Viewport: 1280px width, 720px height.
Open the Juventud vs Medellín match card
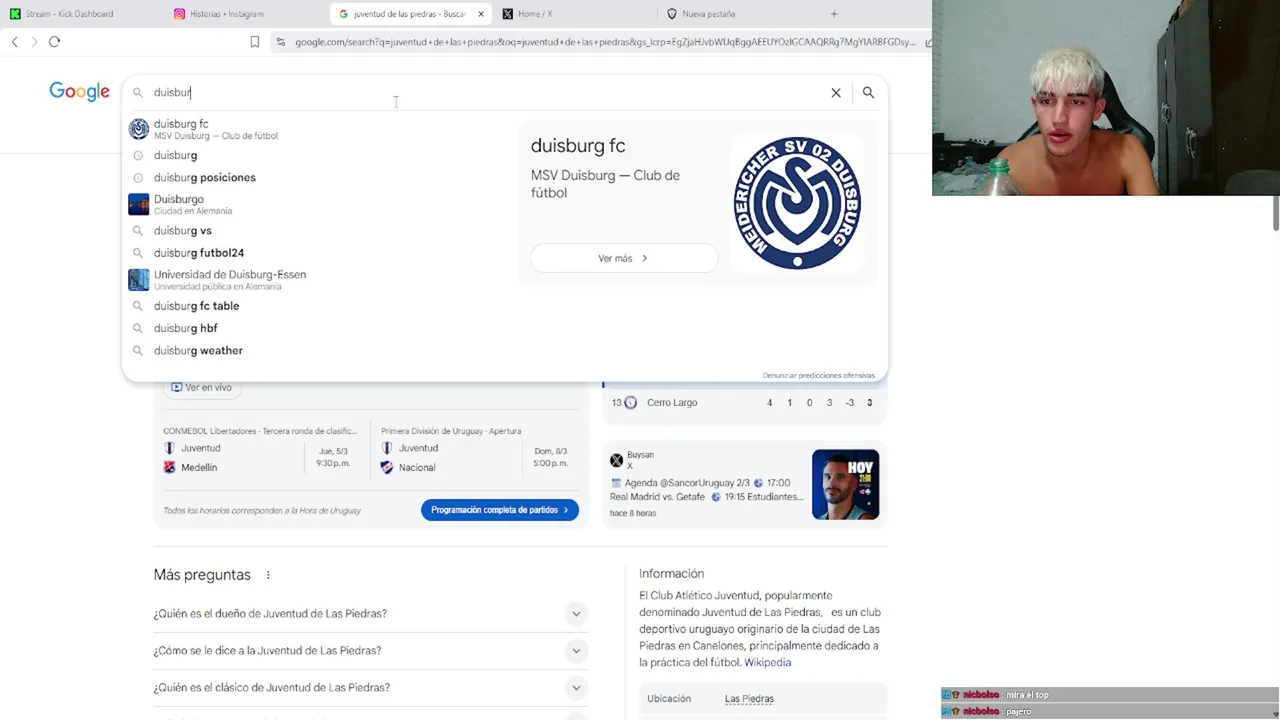[261, 450]
